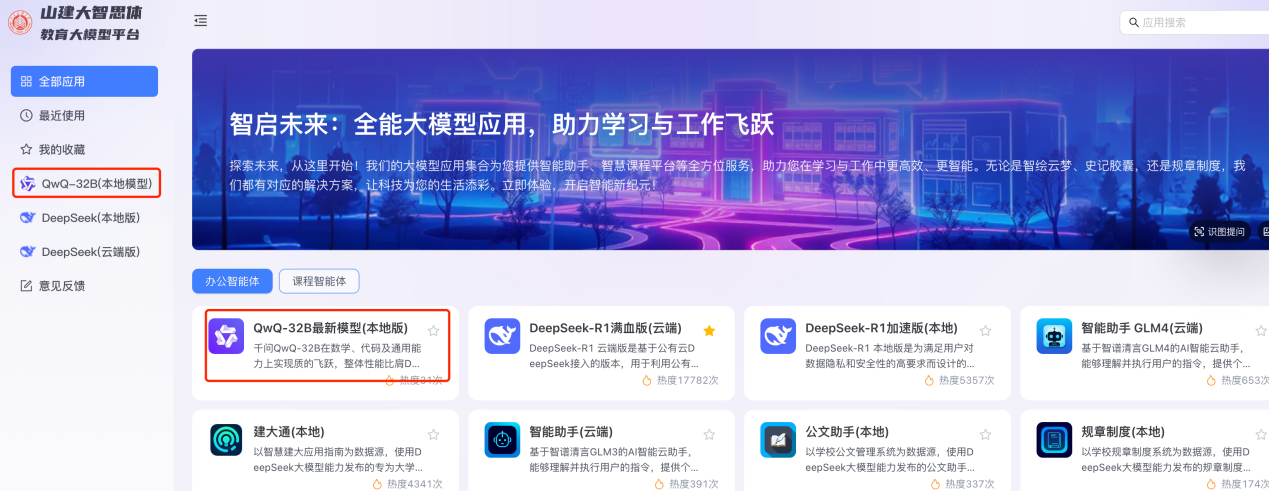The height and width of the screenshot is (491, 1269).
Task: Open the 规章制度 app icon
Action: 1054,440
